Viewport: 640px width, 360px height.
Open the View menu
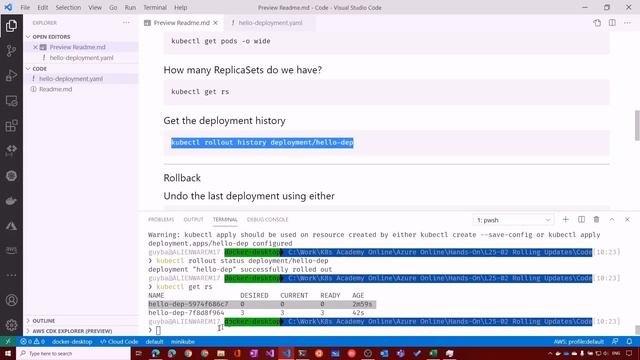coord(95,7)
